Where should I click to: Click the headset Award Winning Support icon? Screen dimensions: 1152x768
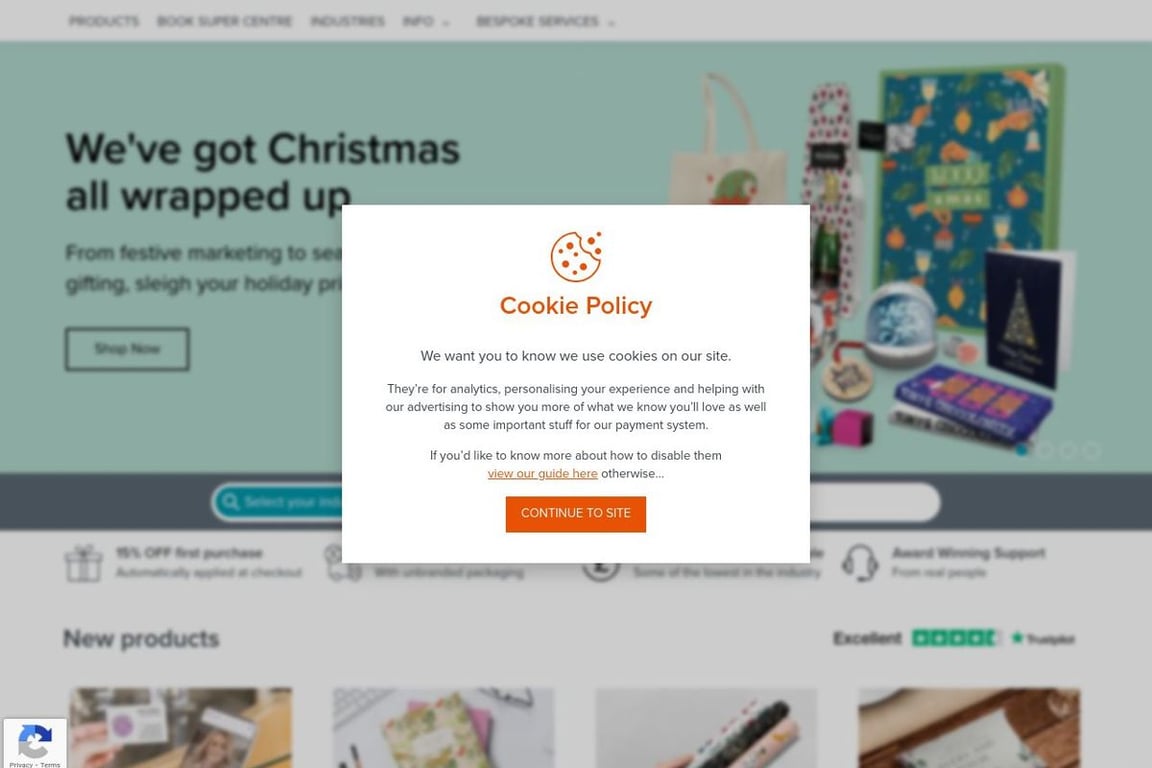tap(860, 563)
